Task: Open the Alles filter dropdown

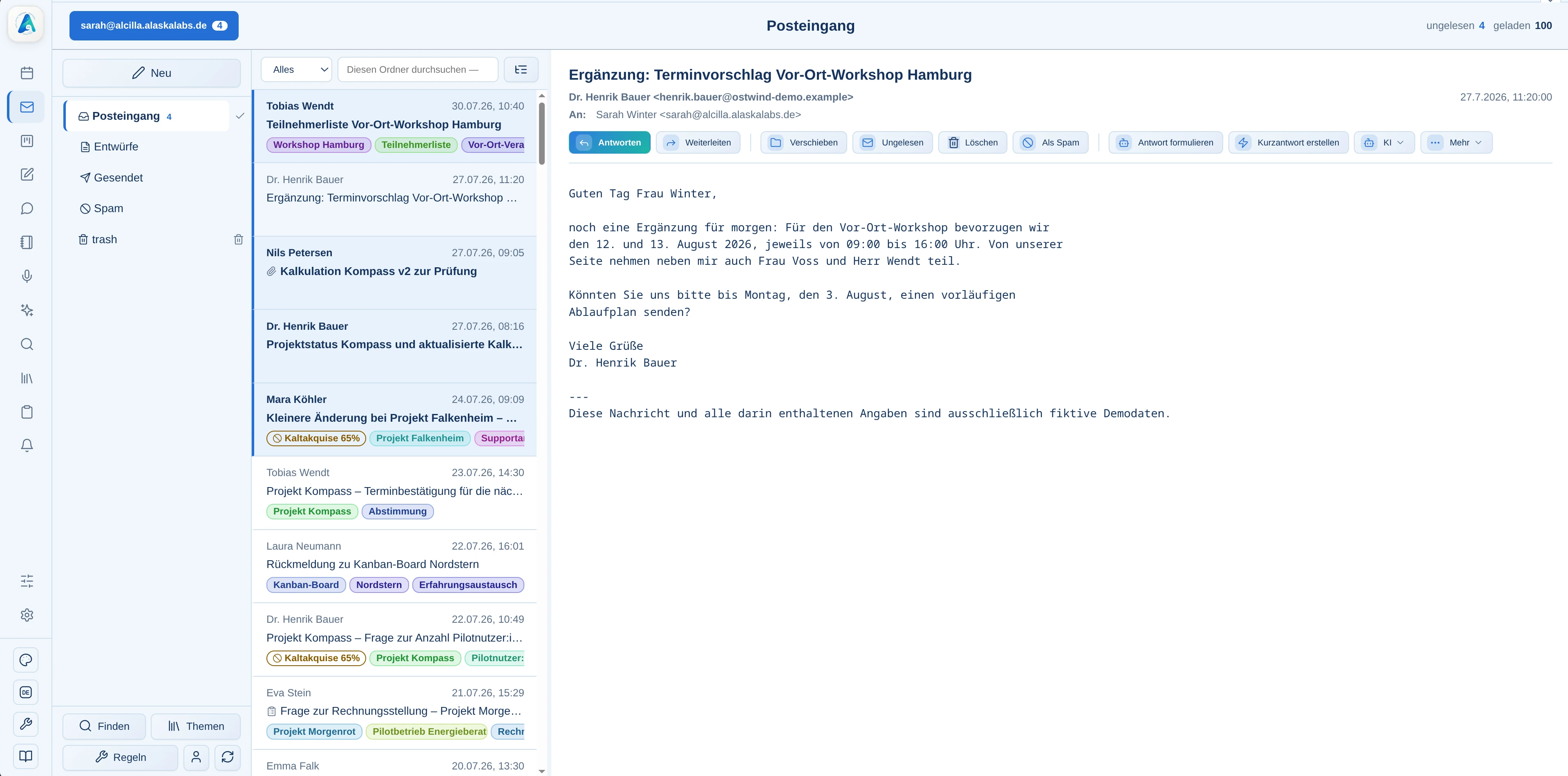Action: tap(296, 69)
